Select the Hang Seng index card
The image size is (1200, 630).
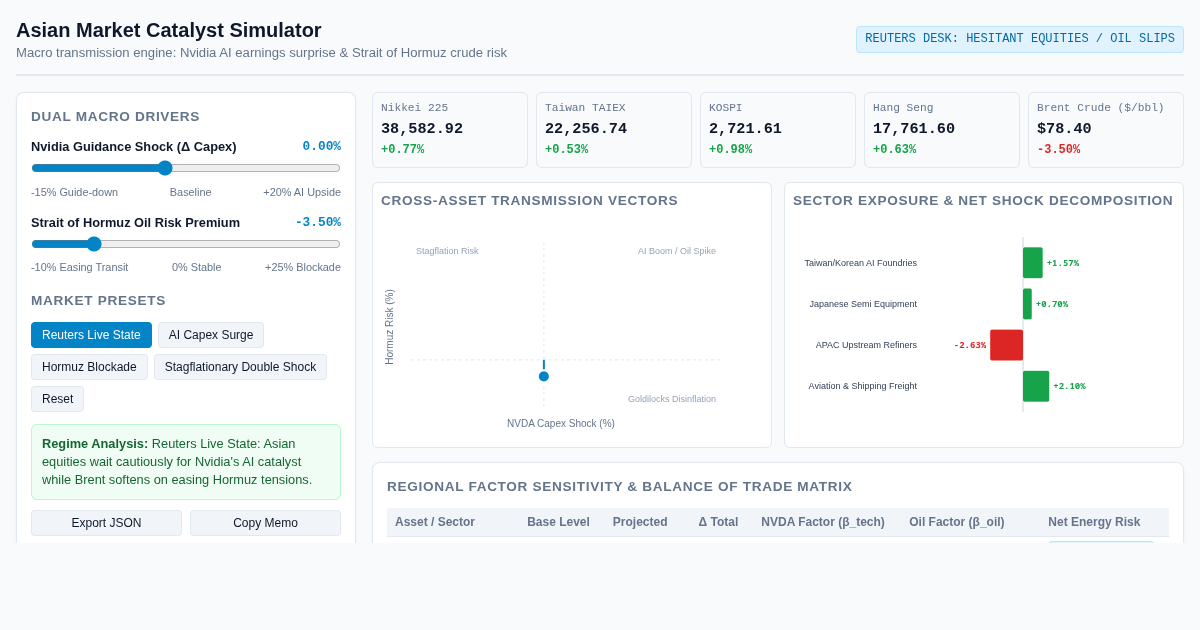(942, 130)
